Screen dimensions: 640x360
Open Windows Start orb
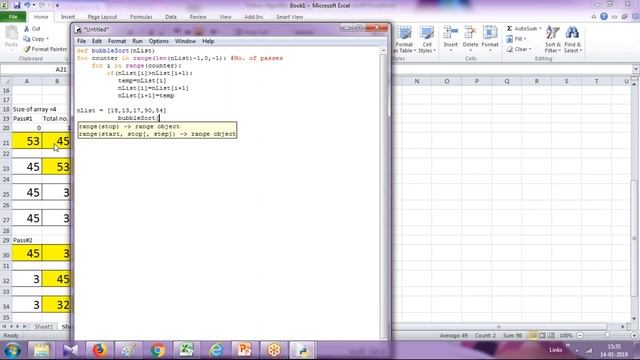pyautogui.click(x=13, y=350)
